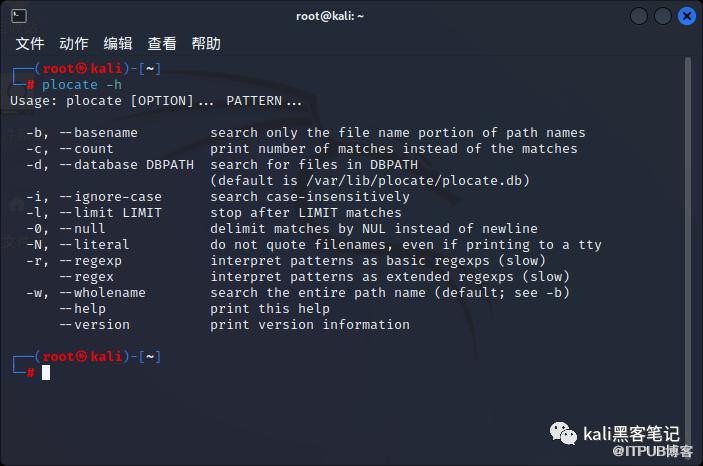This screenshot has width=703, height=466.
Task: Click the "--version" option text
Action: (x=94, y=325)
